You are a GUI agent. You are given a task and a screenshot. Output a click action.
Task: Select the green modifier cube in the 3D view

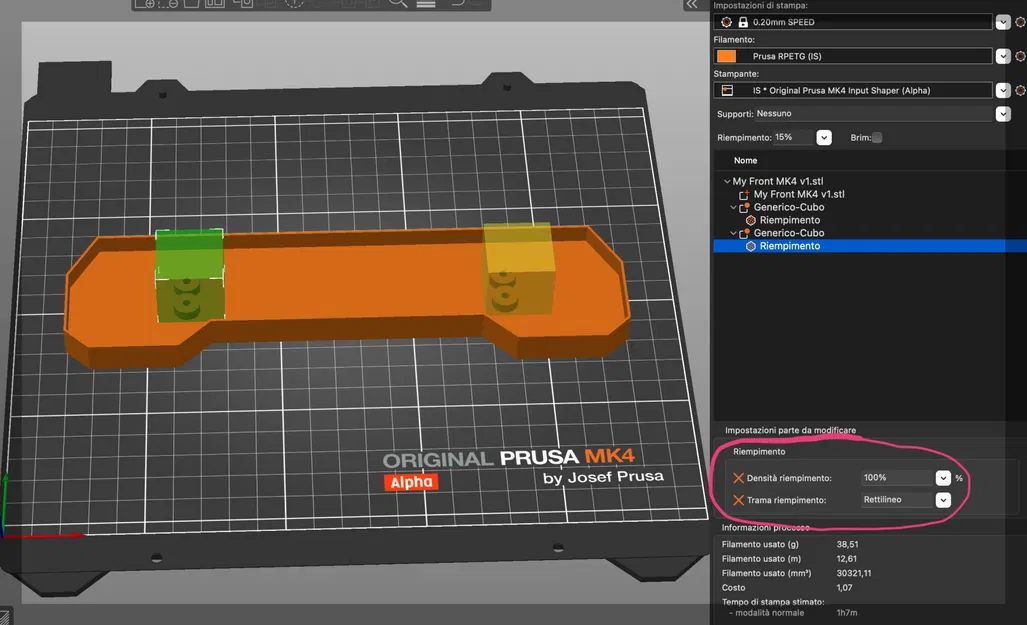[190, 275]
